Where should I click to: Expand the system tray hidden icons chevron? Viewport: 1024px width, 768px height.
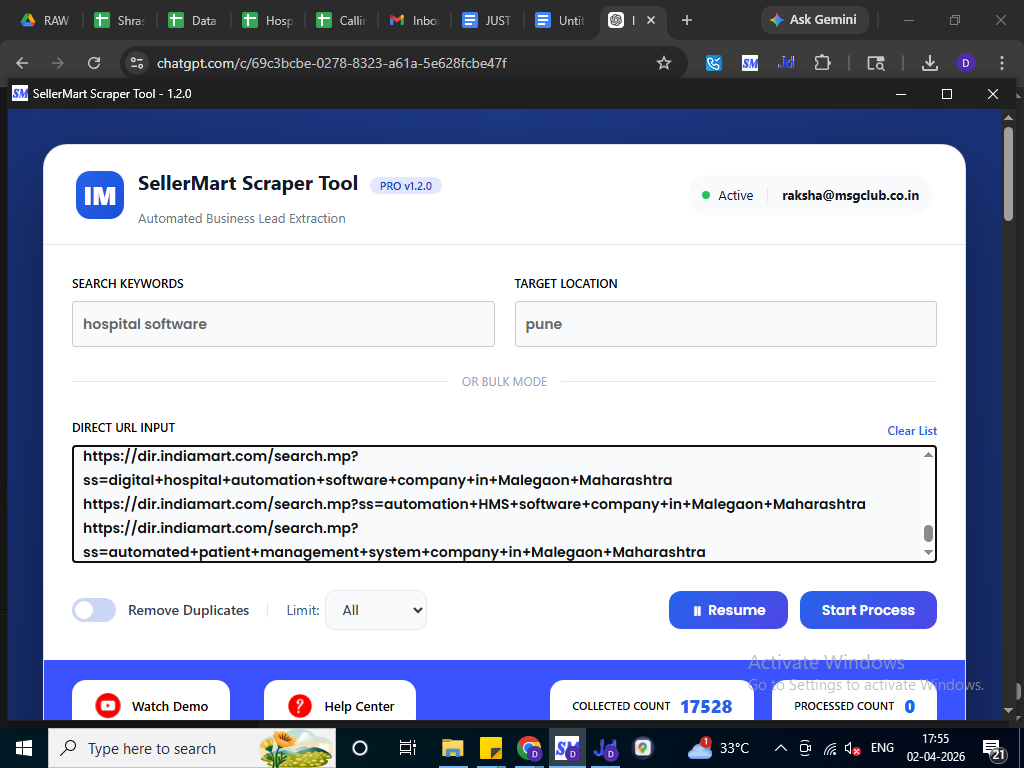click(x=779, y=748)
